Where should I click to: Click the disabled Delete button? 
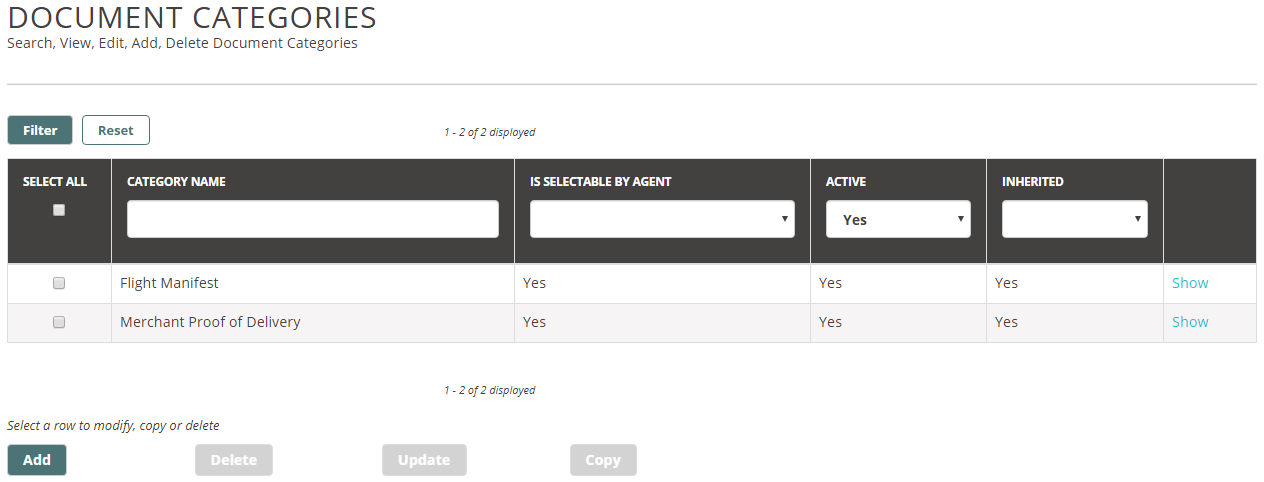[x=234, y=460]
